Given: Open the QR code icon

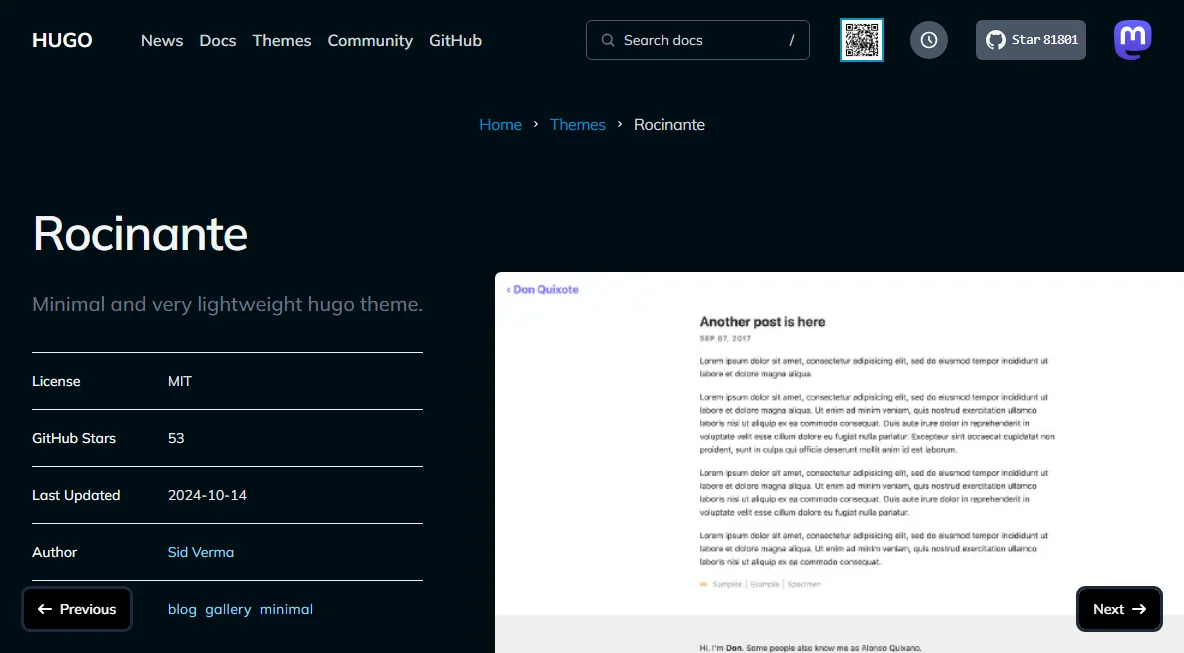Looking at the screenshot, I should click(862, 40).
